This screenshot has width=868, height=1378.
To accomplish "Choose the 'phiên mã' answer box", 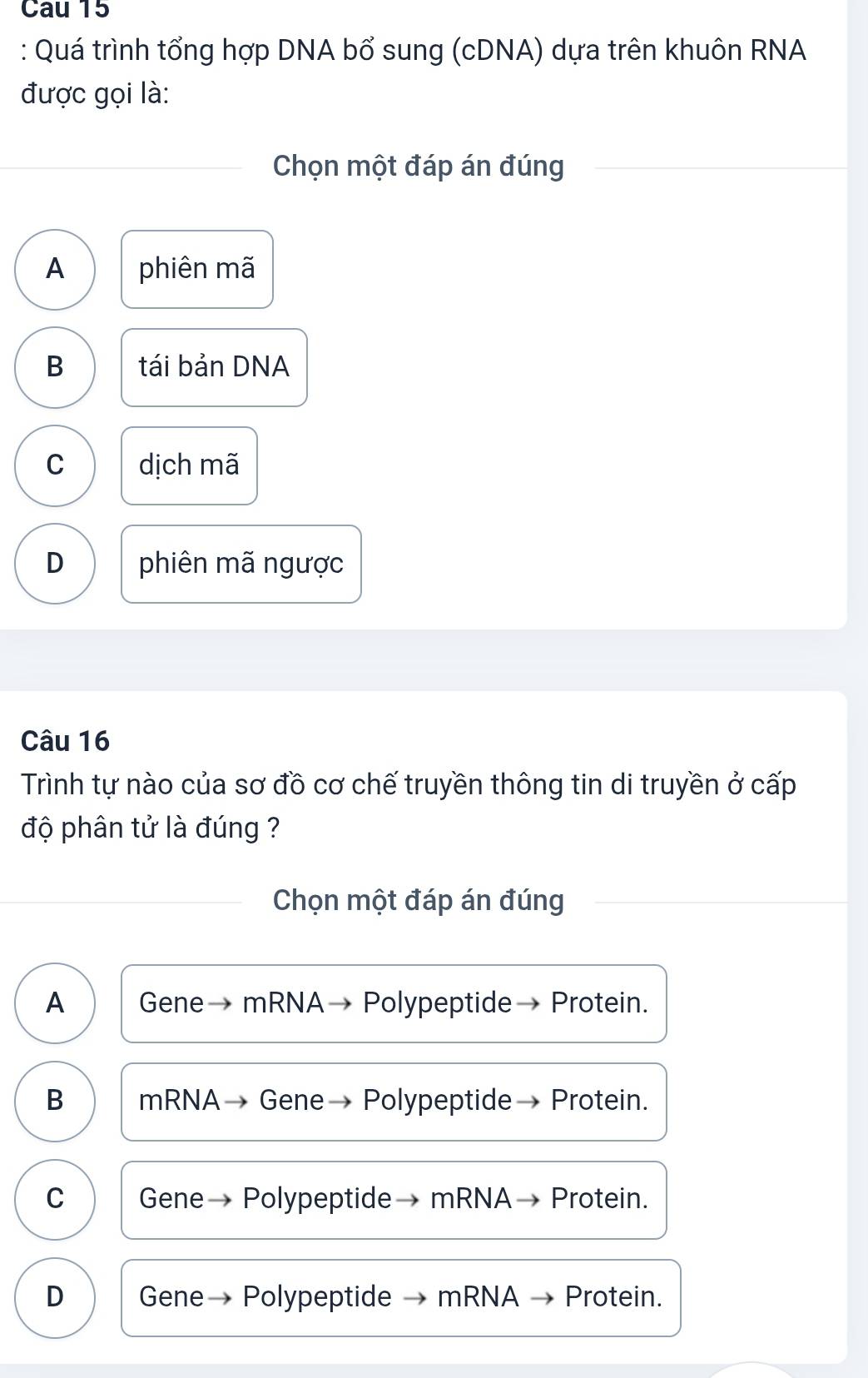I will 197,269.
